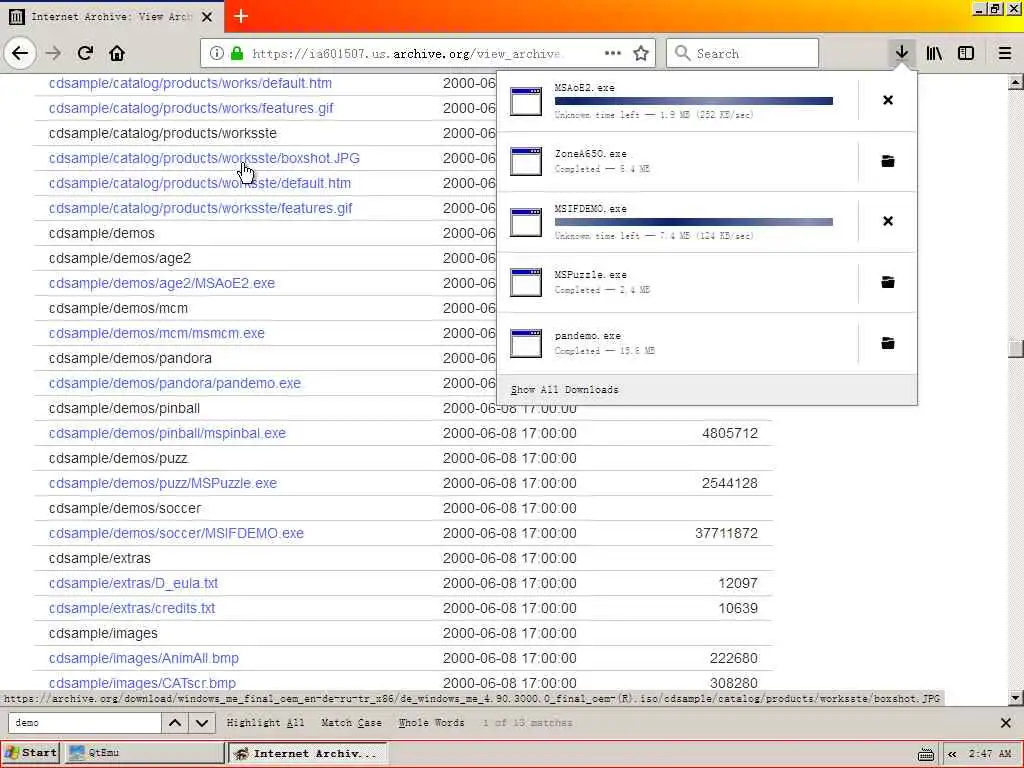Open cdsample/images/CATscr.bmp link
1024x768 pixels.
coord(142,683)
